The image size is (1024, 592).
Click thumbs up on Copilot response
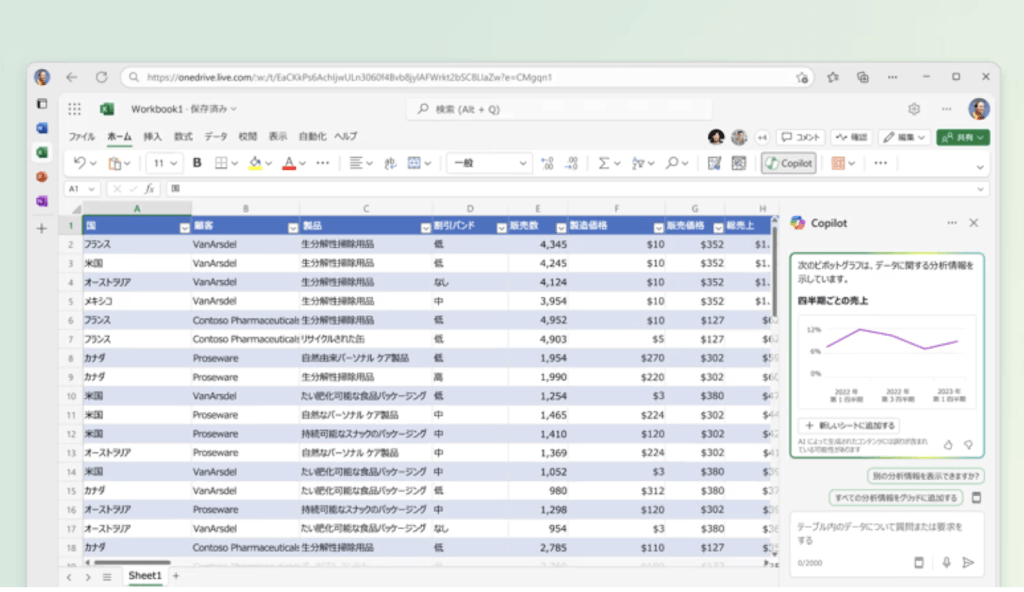[x=948, y=444]
